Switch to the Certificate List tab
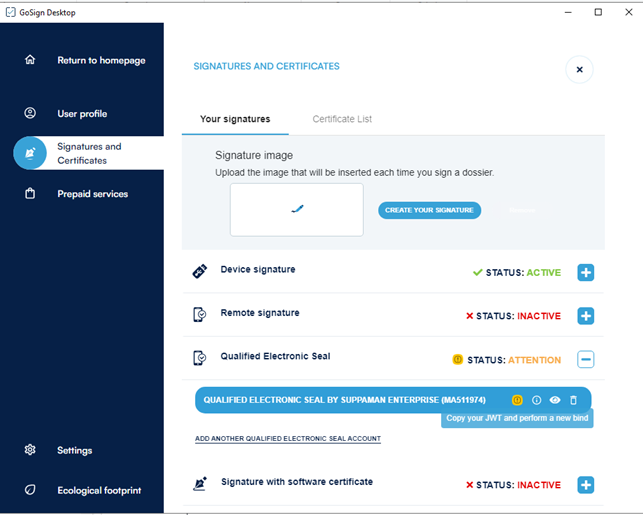This screenshot has width=643, height=515. 342,119
